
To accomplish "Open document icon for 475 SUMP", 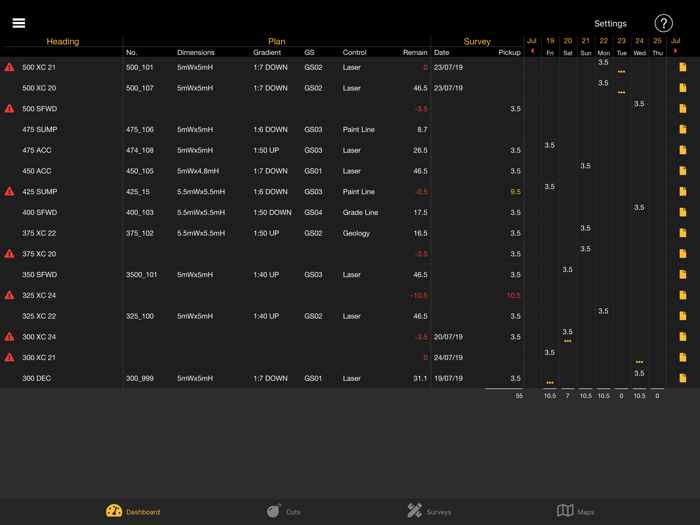I will click(x=683, y=129).
